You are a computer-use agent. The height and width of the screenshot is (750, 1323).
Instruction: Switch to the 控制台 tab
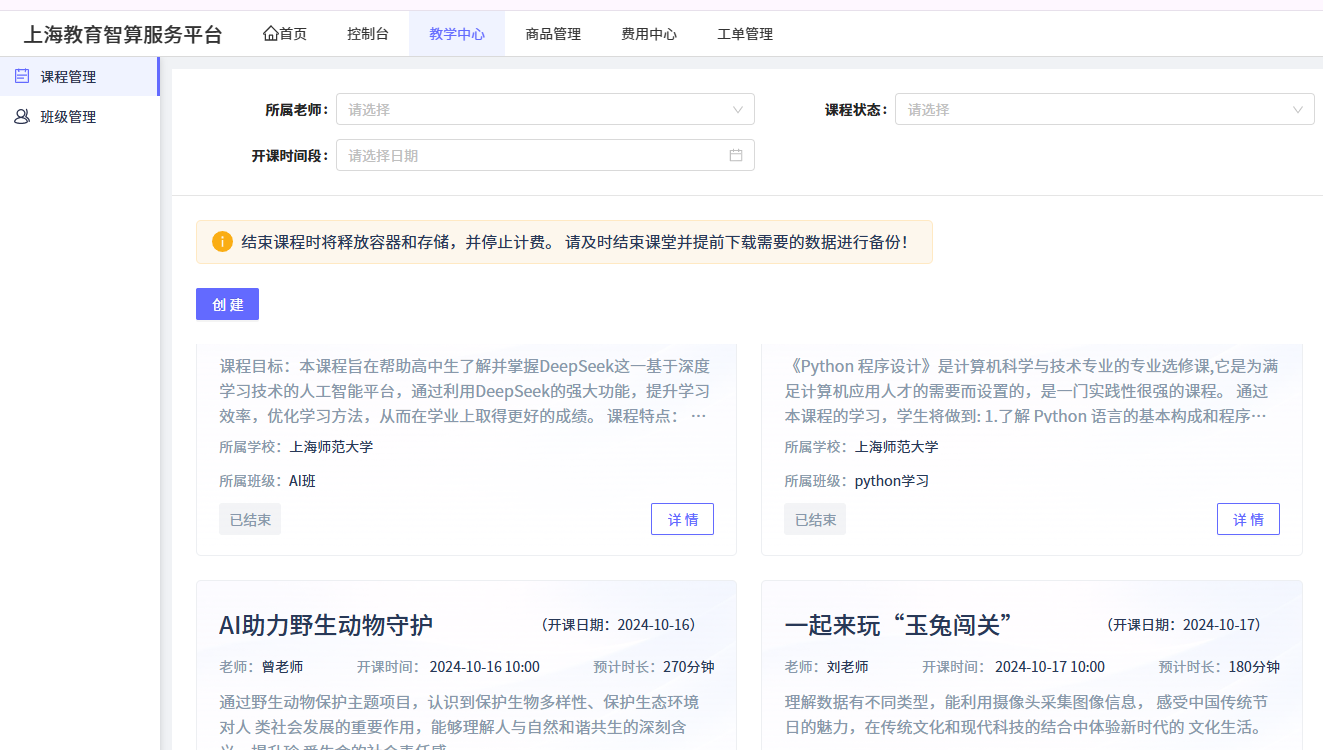tap(368, 34)
